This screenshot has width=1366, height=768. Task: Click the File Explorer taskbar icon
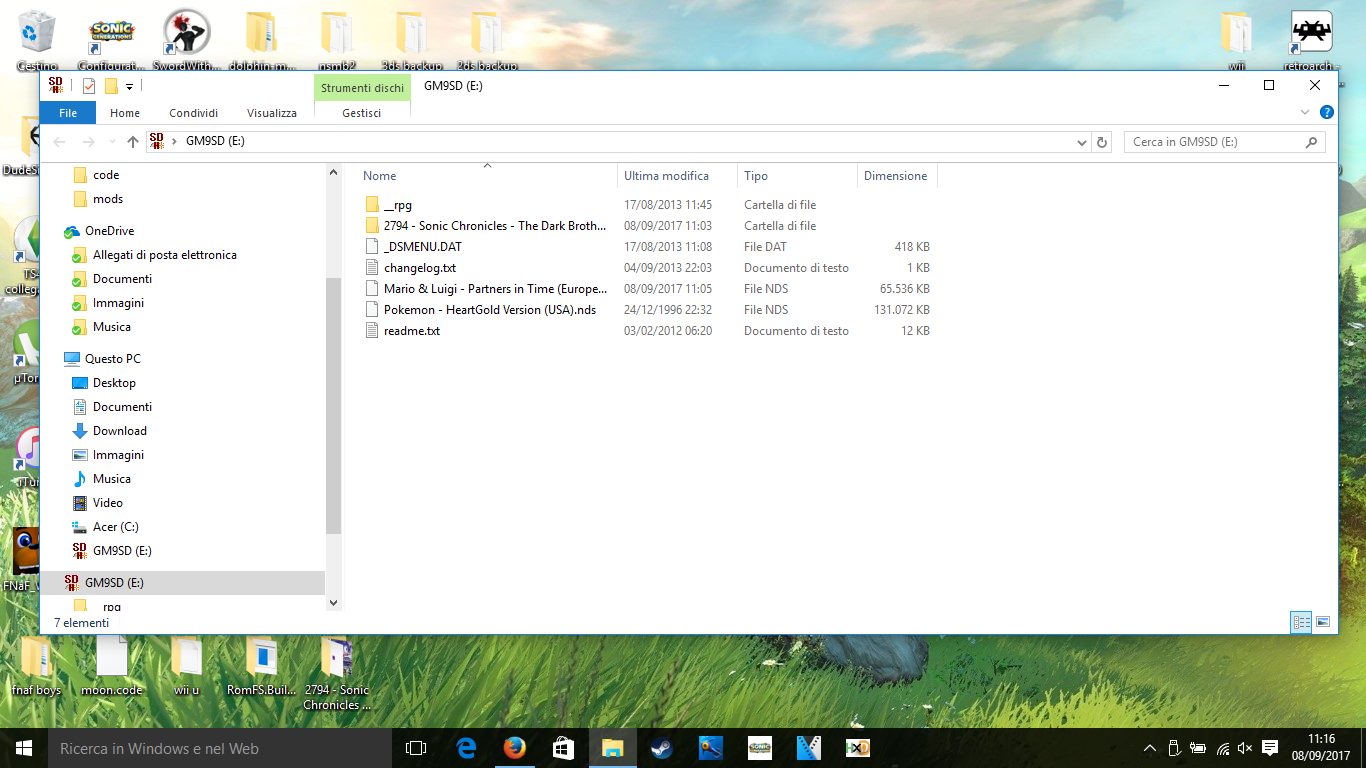pos(612,748)
